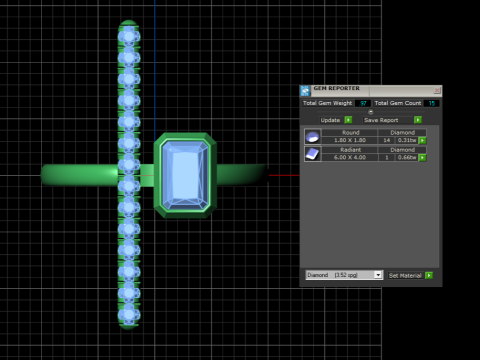Click the Diamond 3.52 spg combo box
Screen dimensions: 480x360
(344, 275)
